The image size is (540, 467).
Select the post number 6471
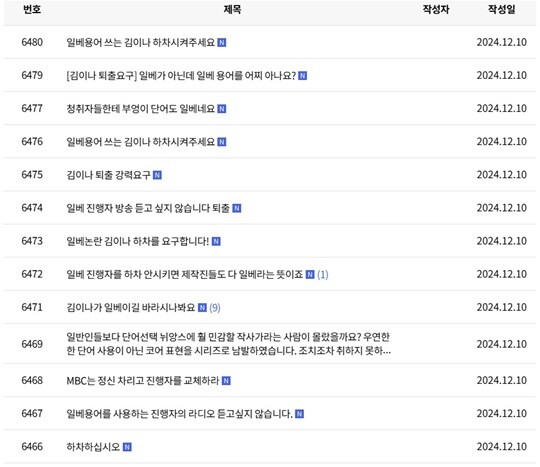[32, 307]
